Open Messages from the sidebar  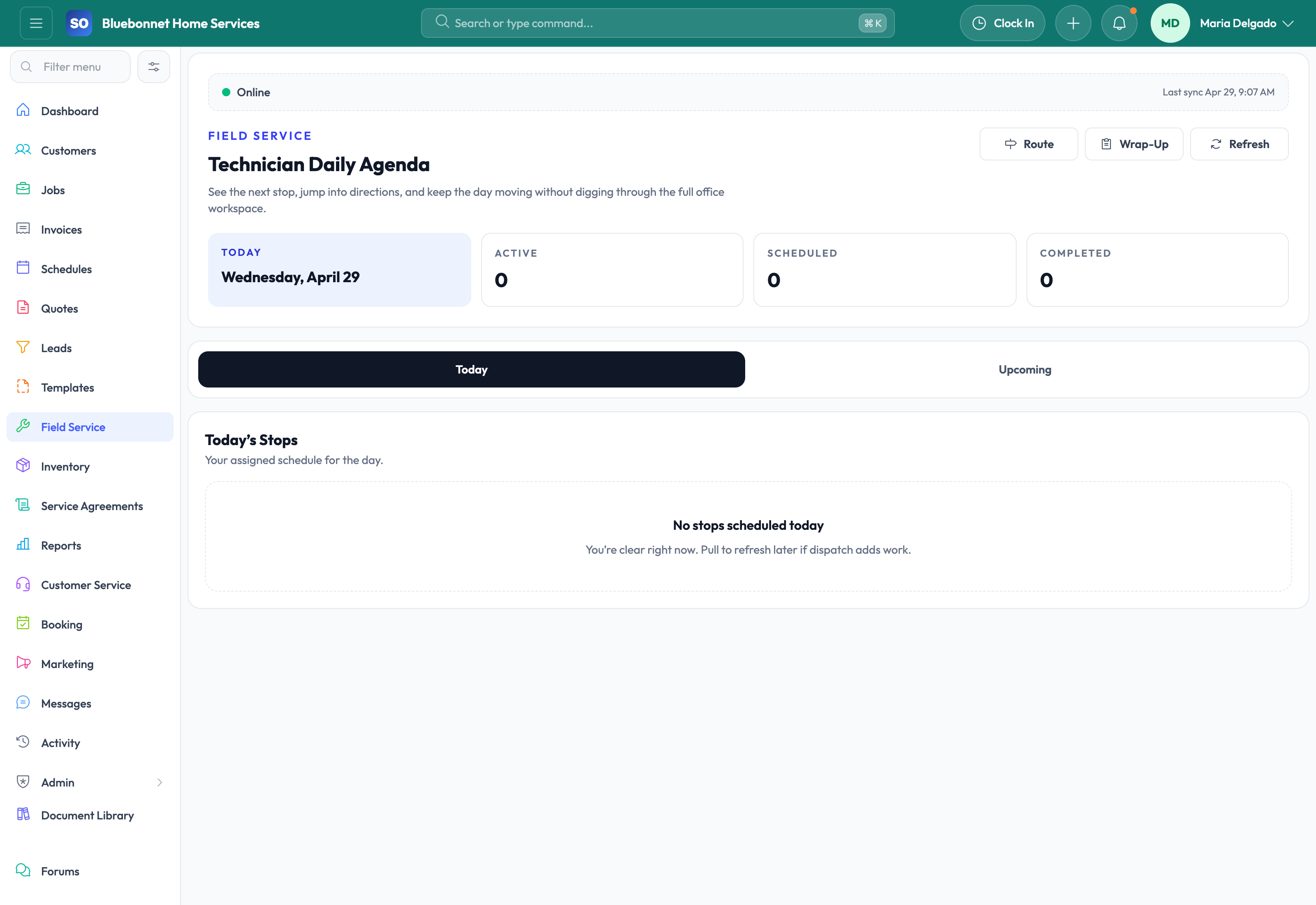(90, 704)
